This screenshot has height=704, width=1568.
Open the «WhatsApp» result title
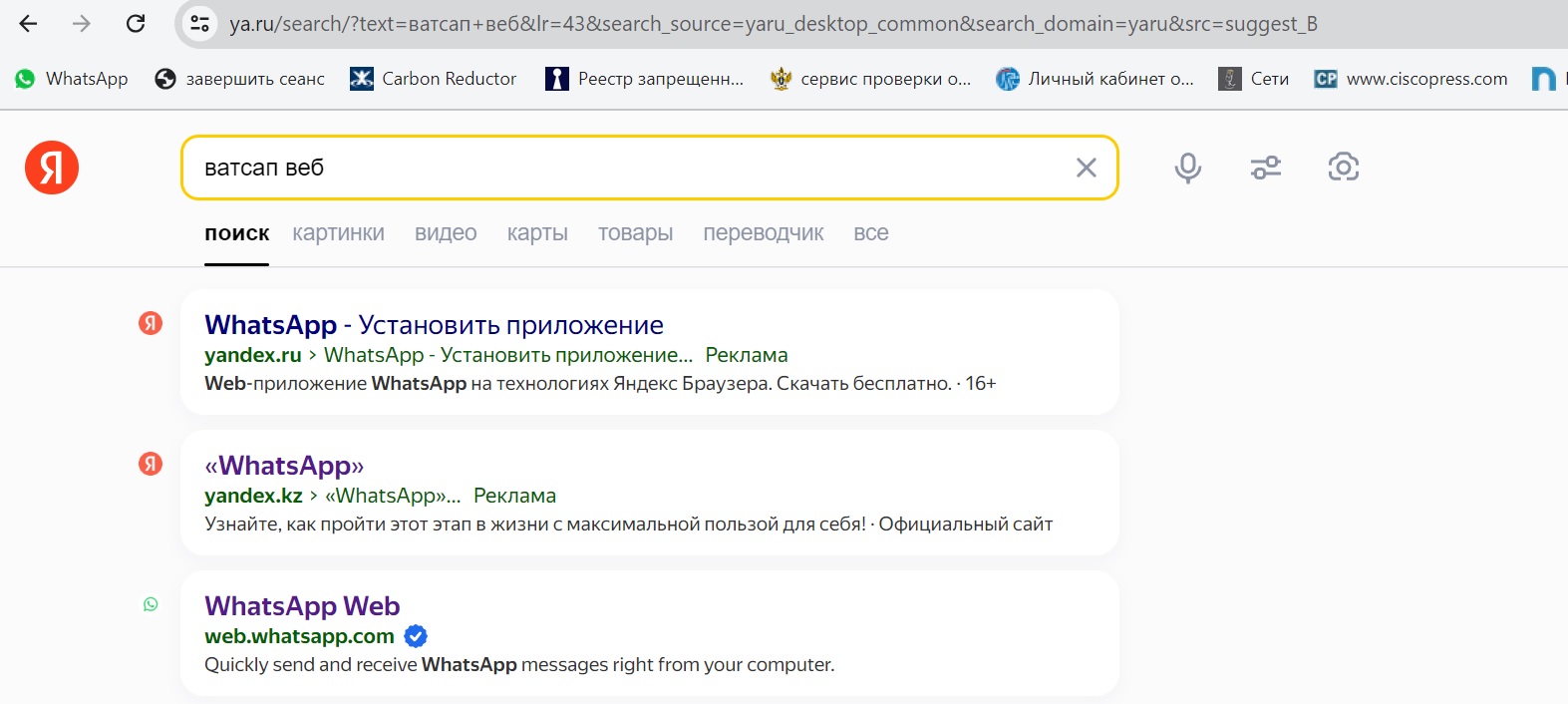284,466
